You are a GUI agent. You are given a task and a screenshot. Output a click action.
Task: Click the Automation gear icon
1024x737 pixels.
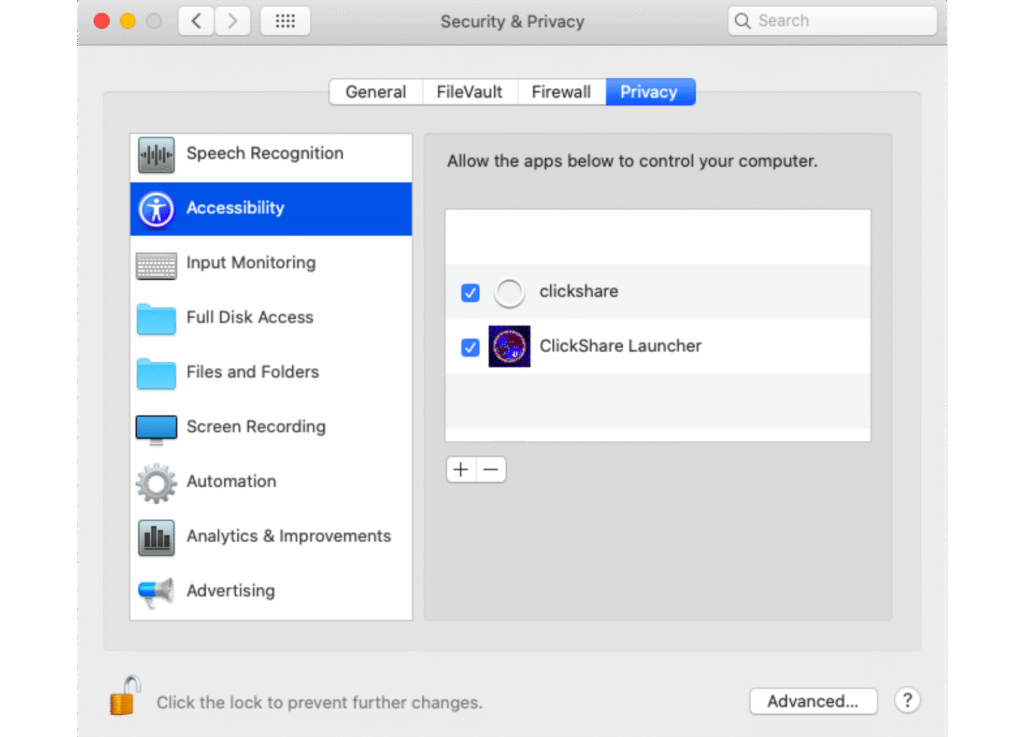coord(156,483)
